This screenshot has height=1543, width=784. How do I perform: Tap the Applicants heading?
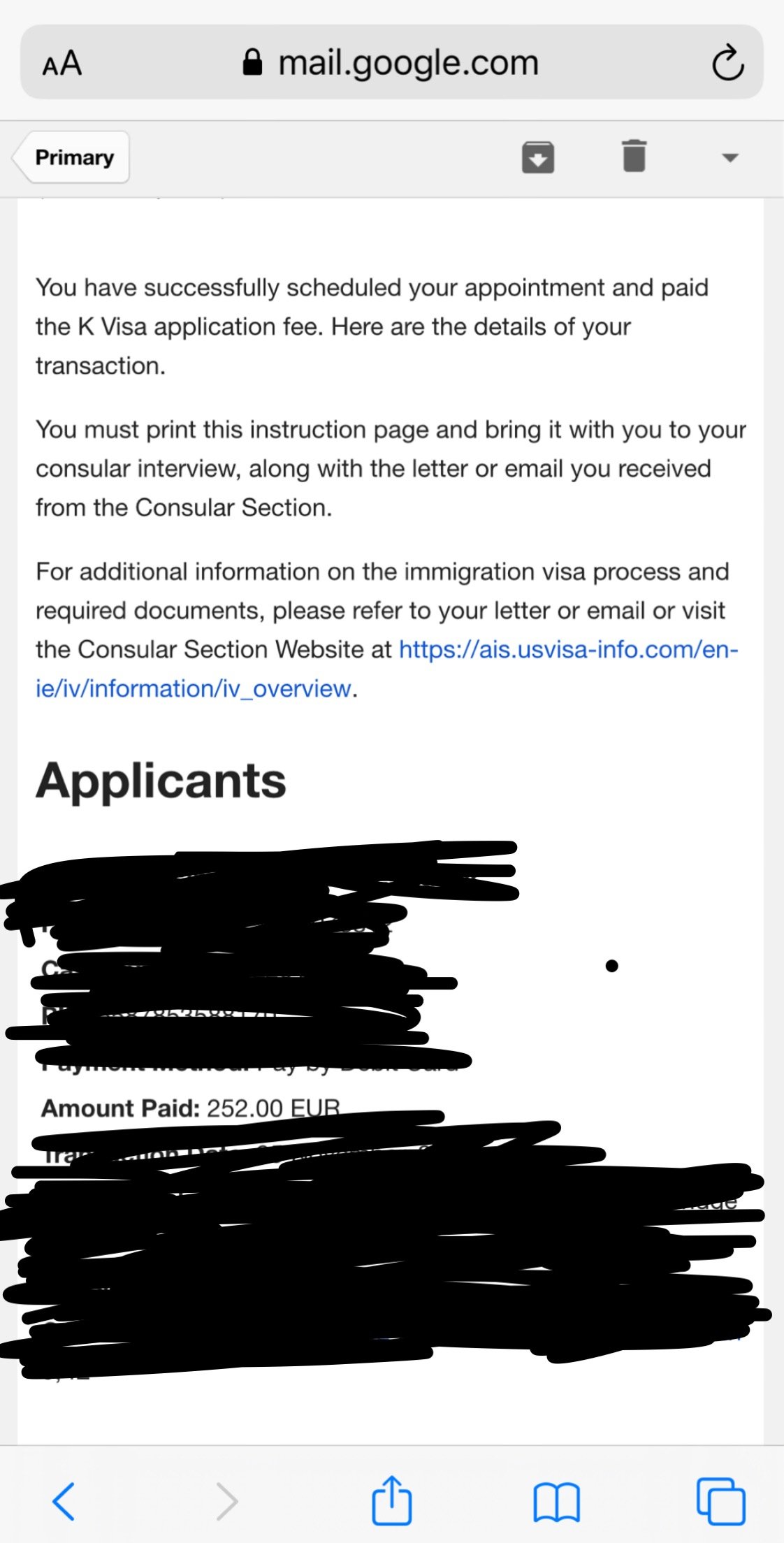pos(161,781)
